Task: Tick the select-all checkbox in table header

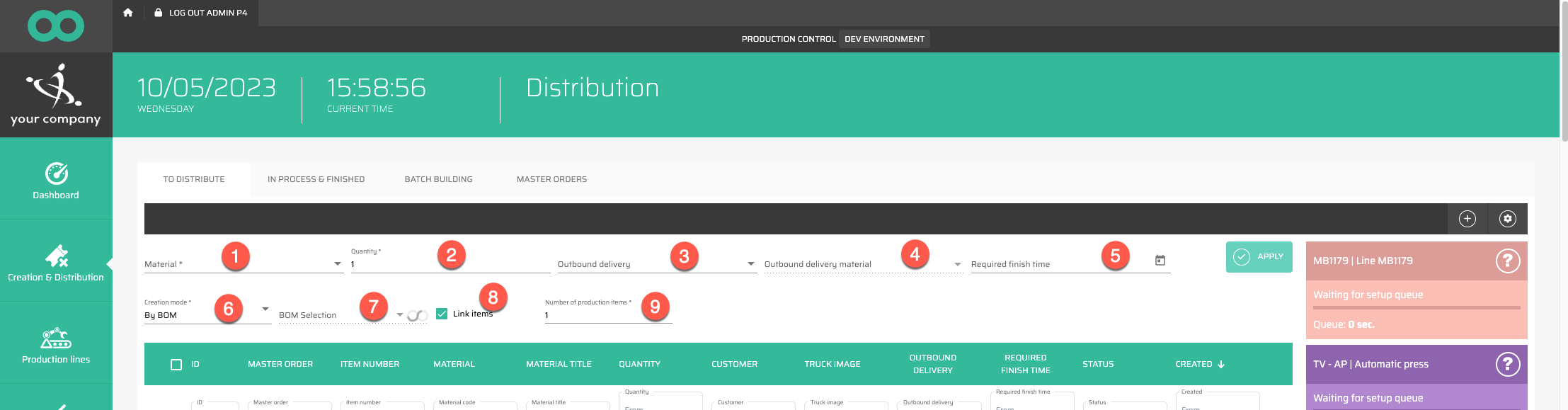Action: tap(176, 365)
